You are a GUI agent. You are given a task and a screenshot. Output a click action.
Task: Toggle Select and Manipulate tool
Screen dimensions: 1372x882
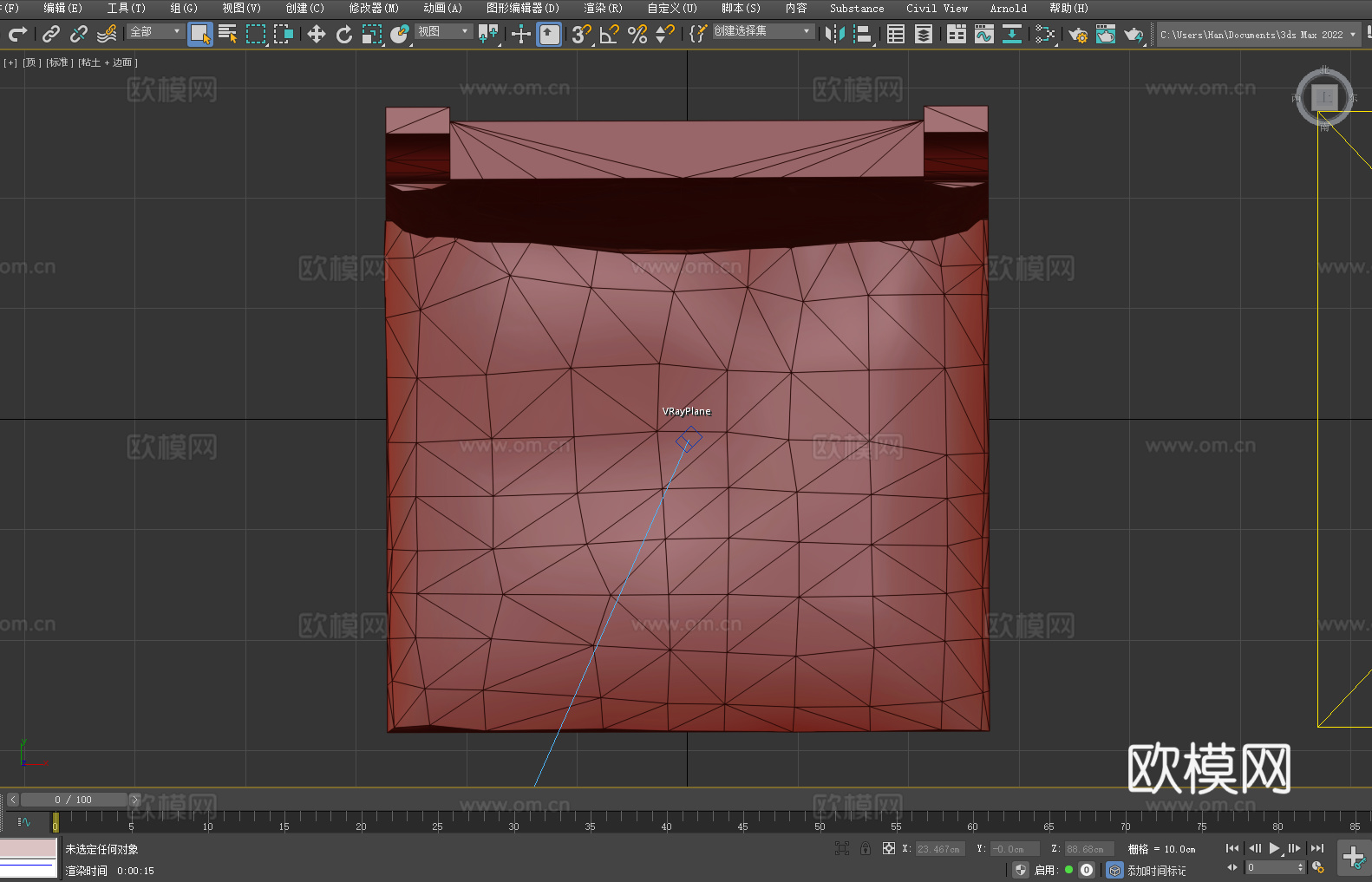pos(521,34)
